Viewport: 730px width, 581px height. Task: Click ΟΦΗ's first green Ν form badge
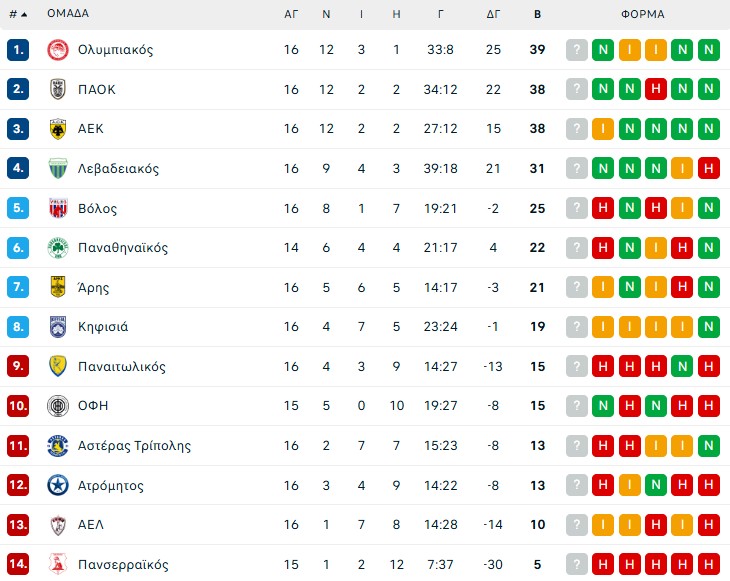click(x=603, y=406)
